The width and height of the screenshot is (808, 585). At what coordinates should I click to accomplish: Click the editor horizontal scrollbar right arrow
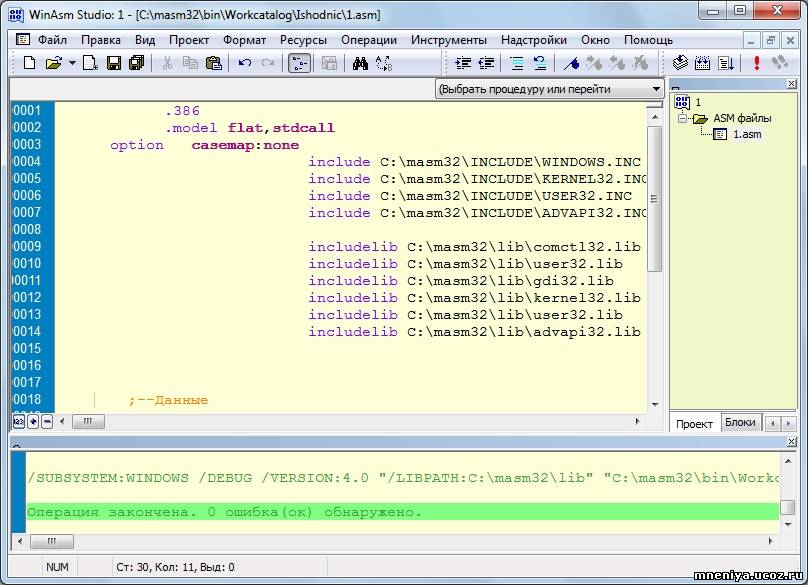(637, 421)
